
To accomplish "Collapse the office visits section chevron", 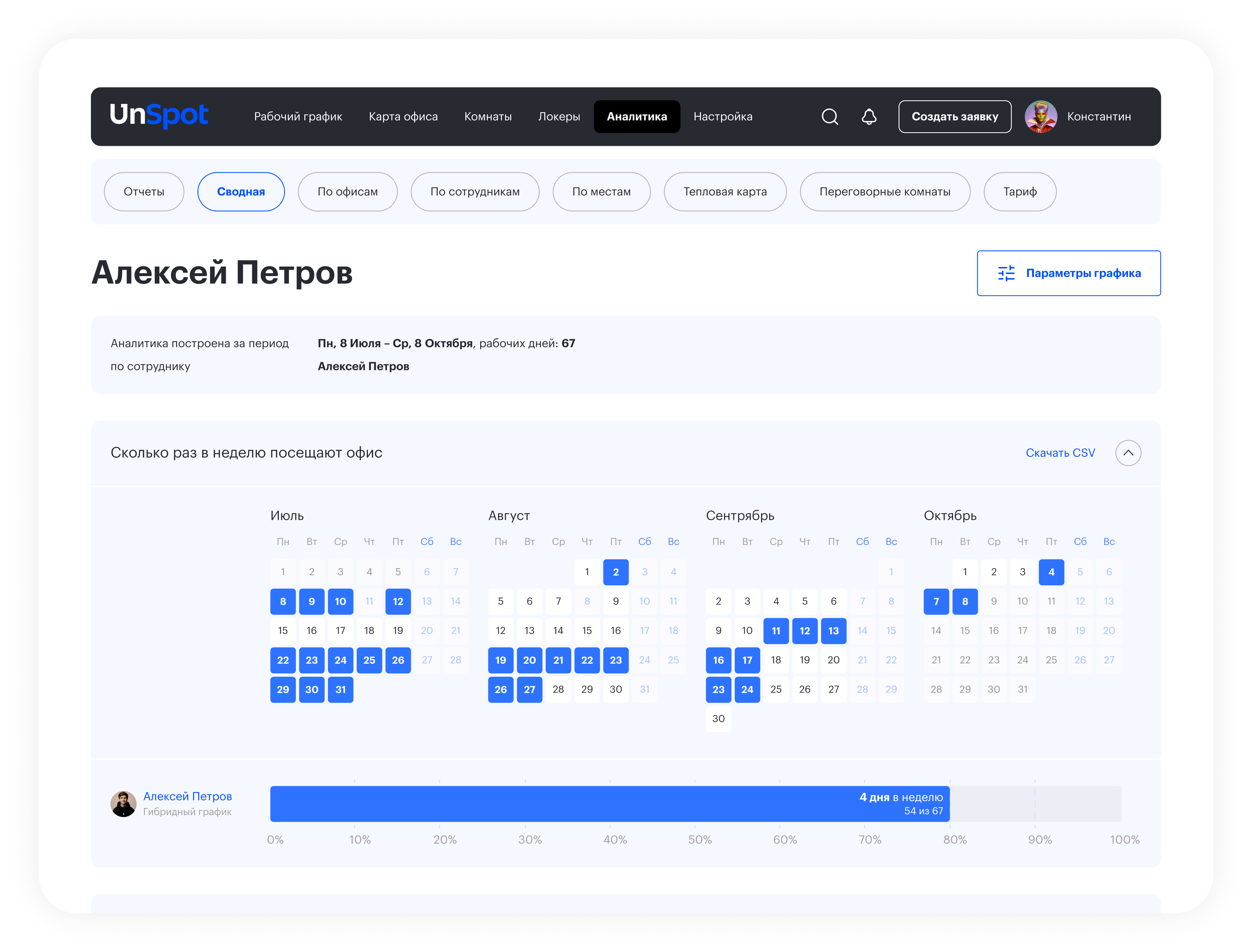I will coord(1128,453).
